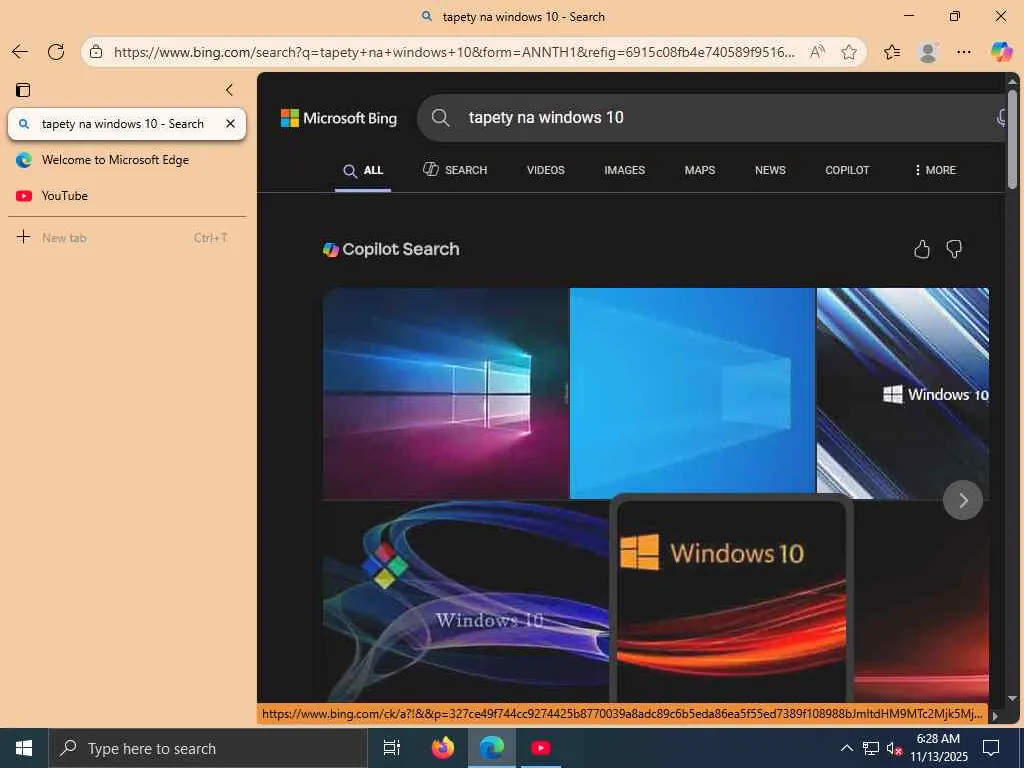This screenshot has width=1024, height=768.
Task: Open the purple swirl Windows 10 wallpaper
Action: pos(466,601)
